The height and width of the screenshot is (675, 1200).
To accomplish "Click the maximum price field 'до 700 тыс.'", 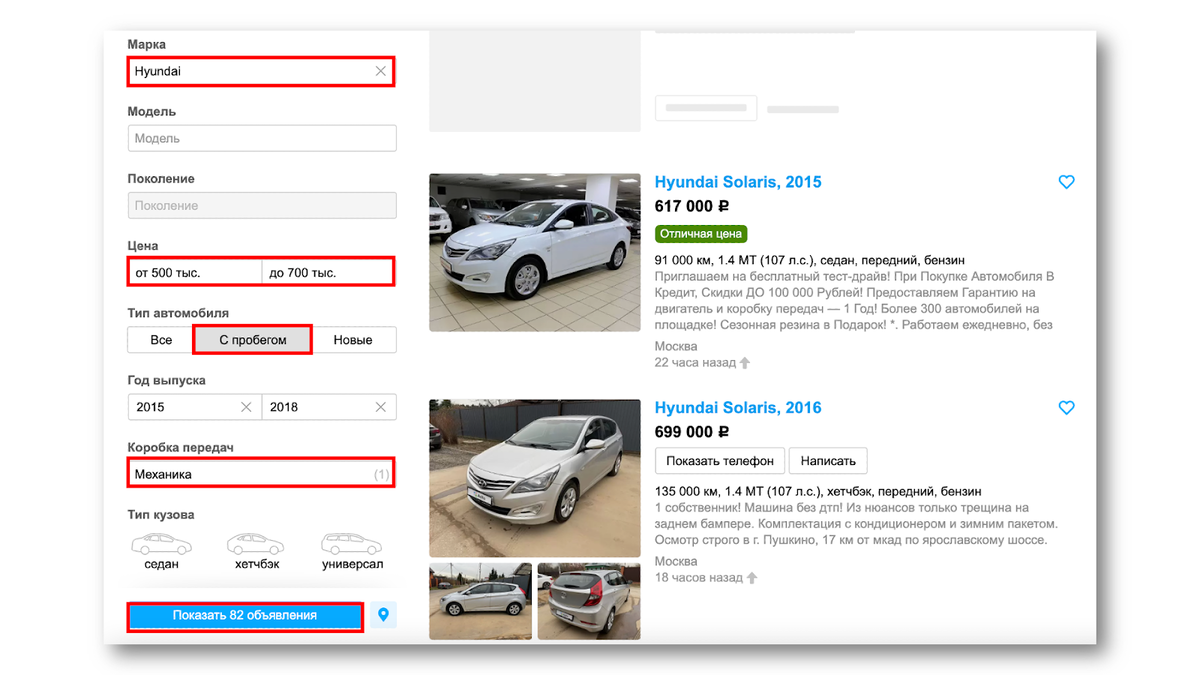I will click(328, 272).
